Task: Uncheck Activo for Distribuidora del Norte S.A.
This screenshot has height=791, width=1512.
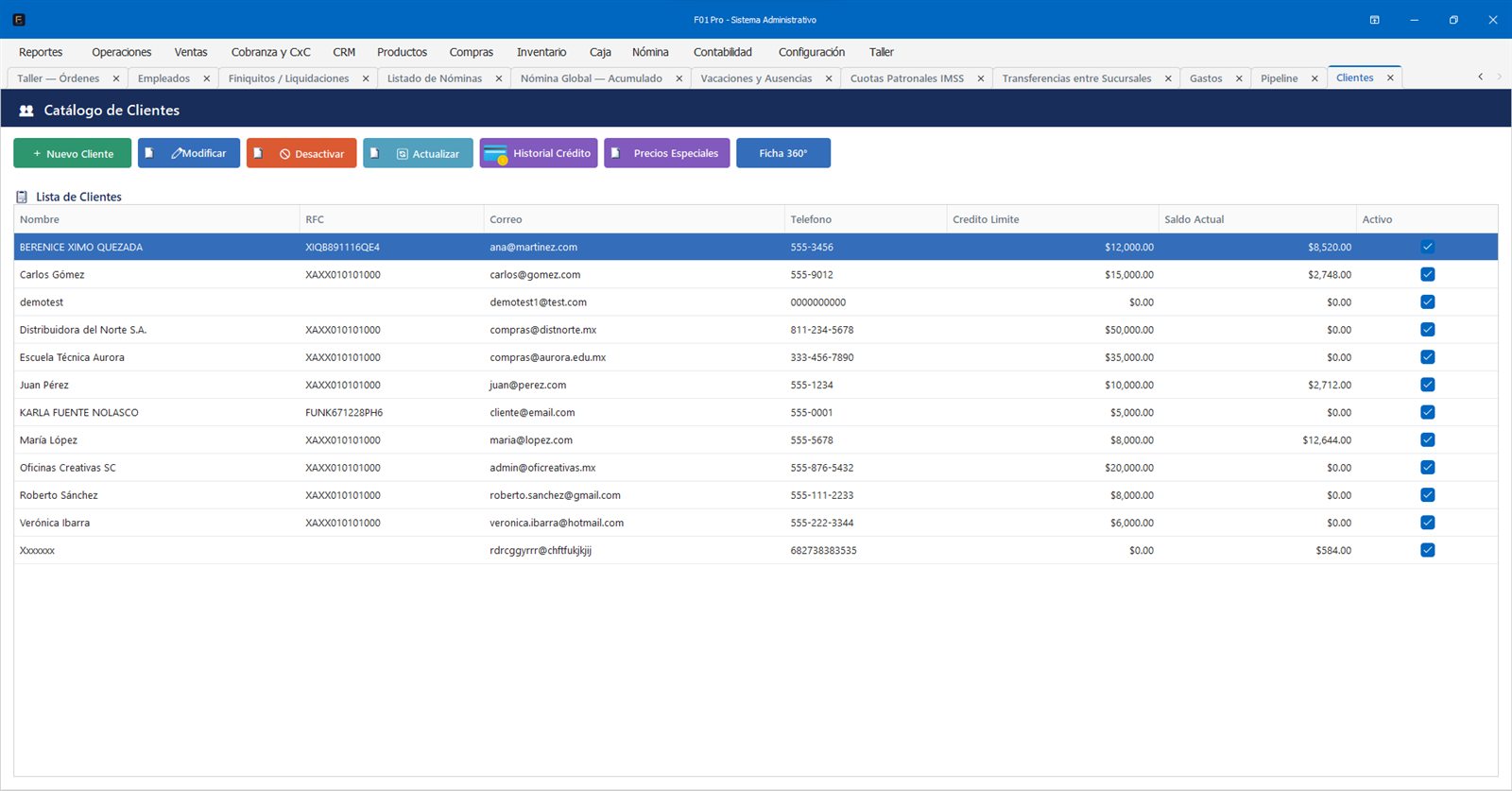Action: [x=1427, y=330]
